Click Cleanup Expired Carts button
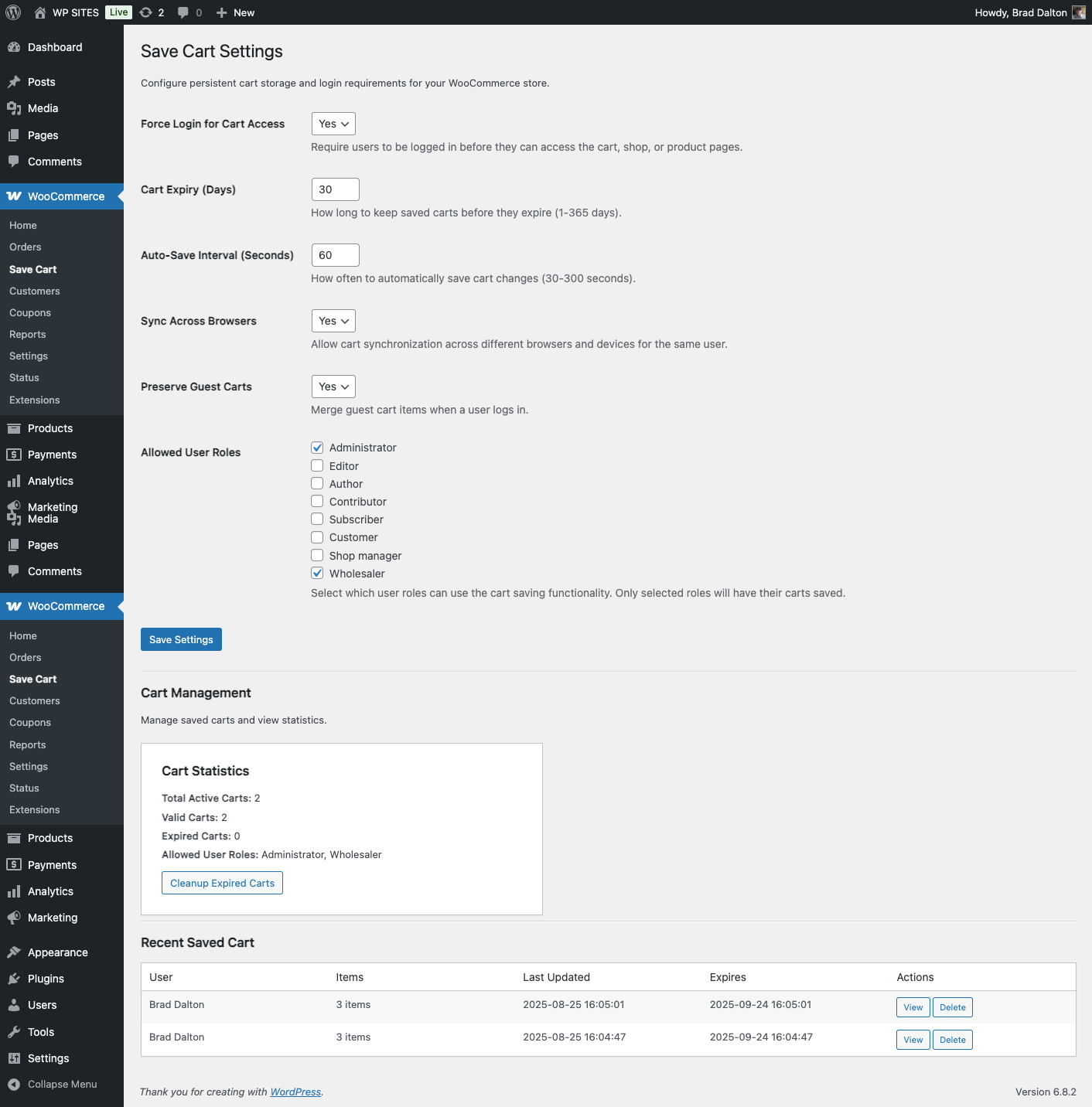The width and height of the screenshot is (1092, 1107). pyautogui.click(x=222, y=883)
